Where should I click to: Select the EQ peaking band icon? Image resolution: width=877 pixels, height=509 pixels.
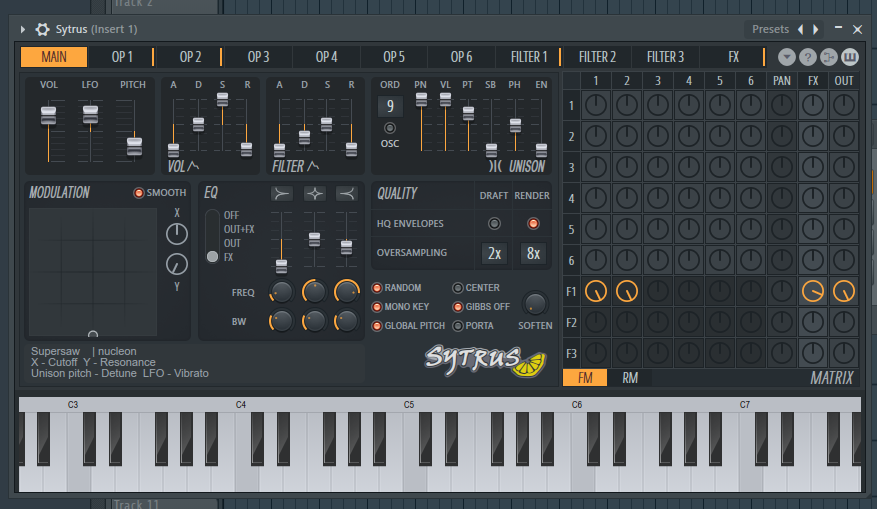pos(314,194)
